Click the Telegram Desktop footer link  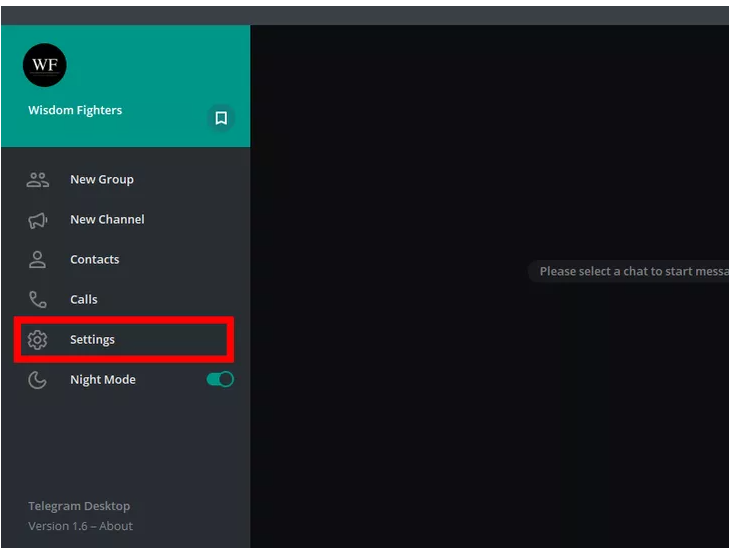pos(79,506)
